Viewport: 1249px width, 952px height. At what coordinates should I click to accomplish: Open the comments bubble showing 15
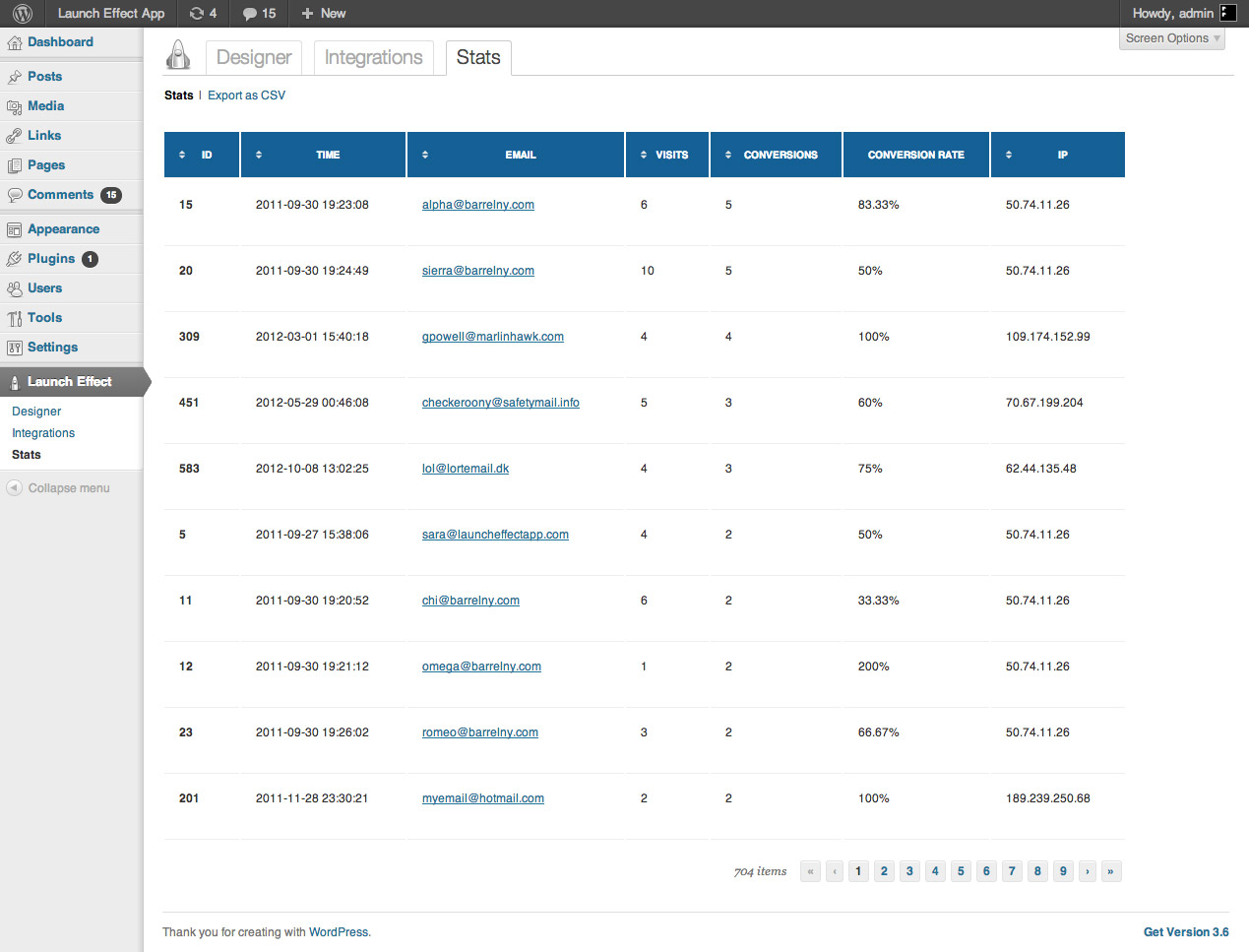(x=259, y=13)
